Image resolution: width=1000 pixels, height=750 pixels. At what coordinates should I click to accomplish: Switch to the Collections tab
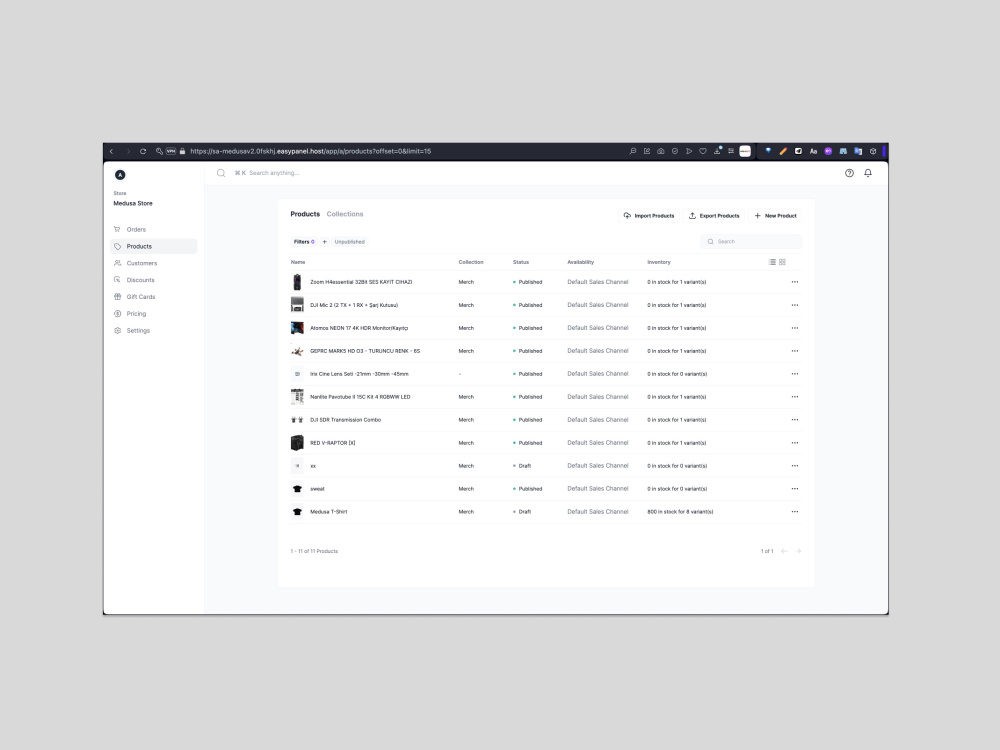click(345, 214)
